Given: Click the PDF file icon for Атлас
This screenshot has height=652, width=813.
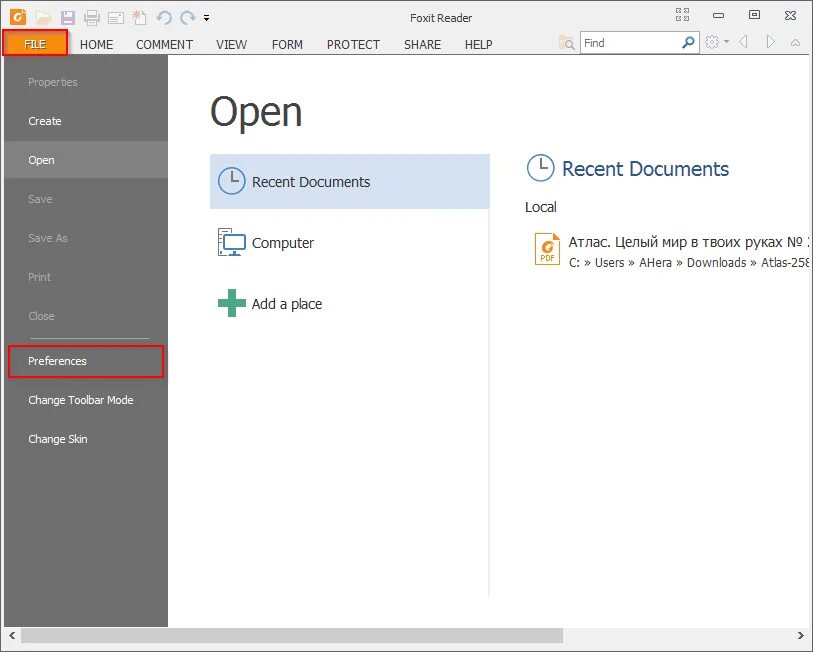Looking at the screenshot, I should (x=547, y=249).
